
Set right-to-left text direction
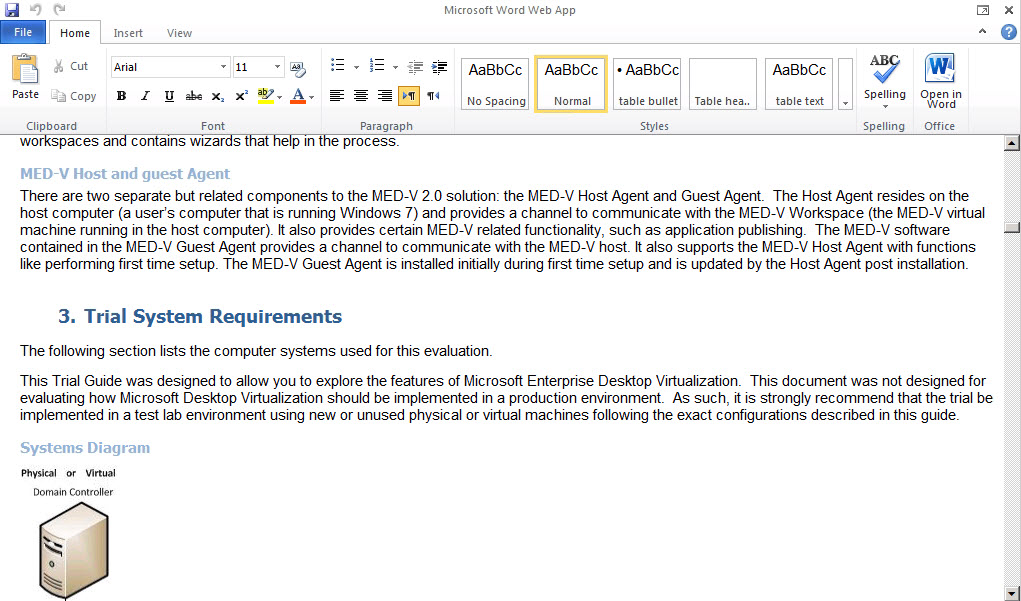(433, 96)
